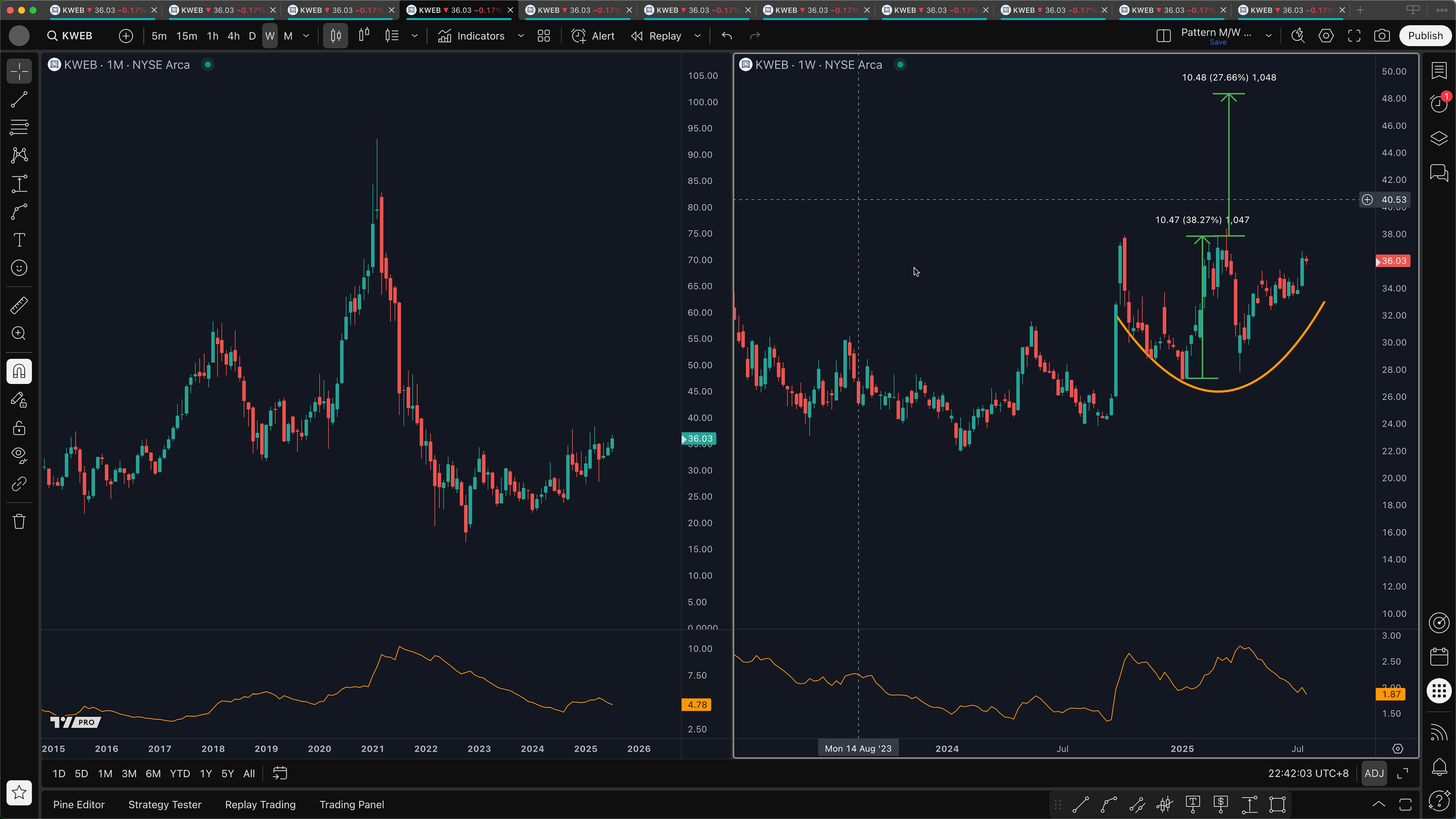Image resolution: width=1456 pixels, height=819 pixels.
Task: Open the Trading Panel tab
Action: coord(351,804)
